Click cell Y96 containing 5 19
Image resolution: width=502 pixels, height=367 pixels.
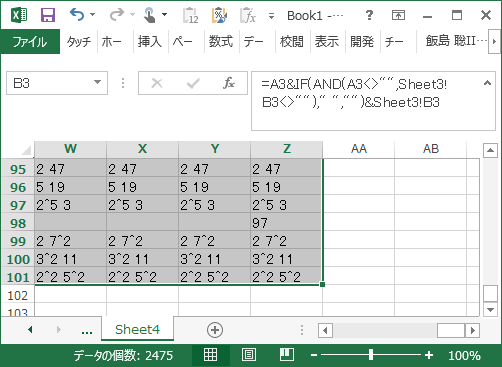214,187
